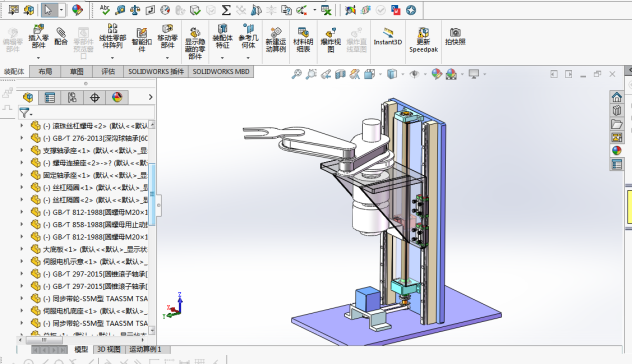Open the Section View icon in view toolbar

click(x=340, y=74)
